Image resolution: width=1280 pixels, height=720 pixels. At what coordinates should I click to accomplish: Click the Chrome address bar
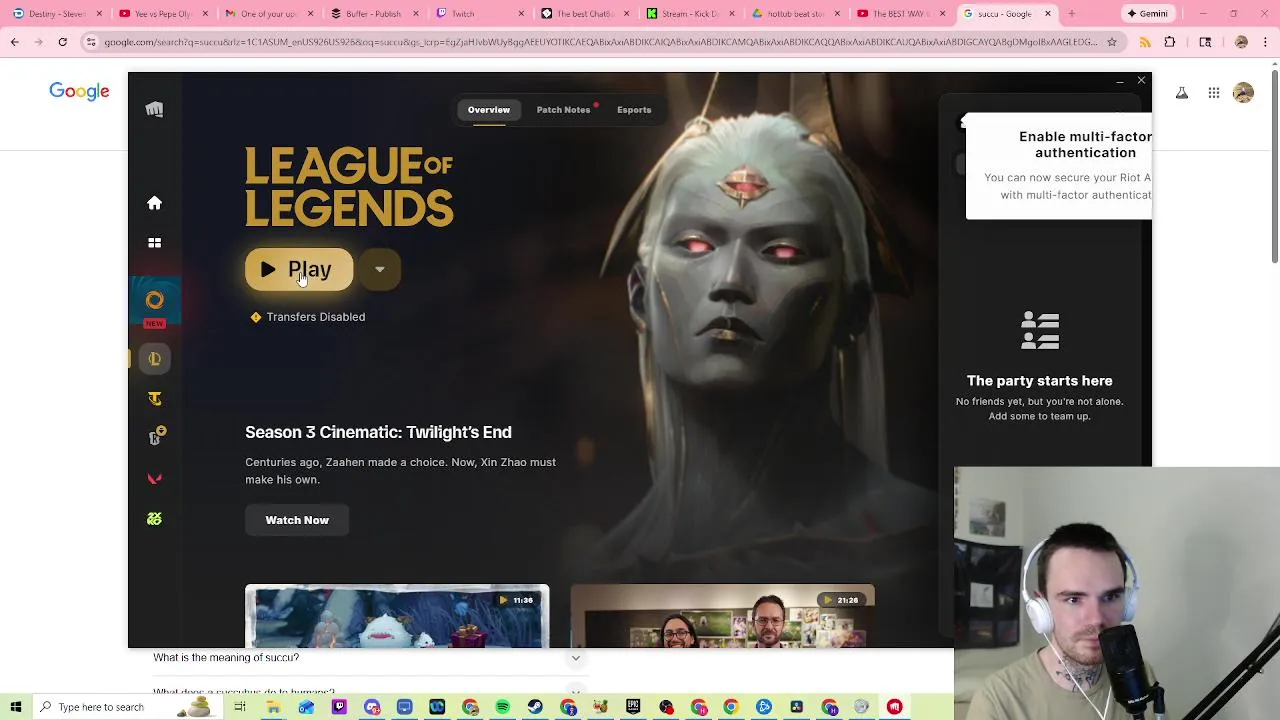point(600,42)
